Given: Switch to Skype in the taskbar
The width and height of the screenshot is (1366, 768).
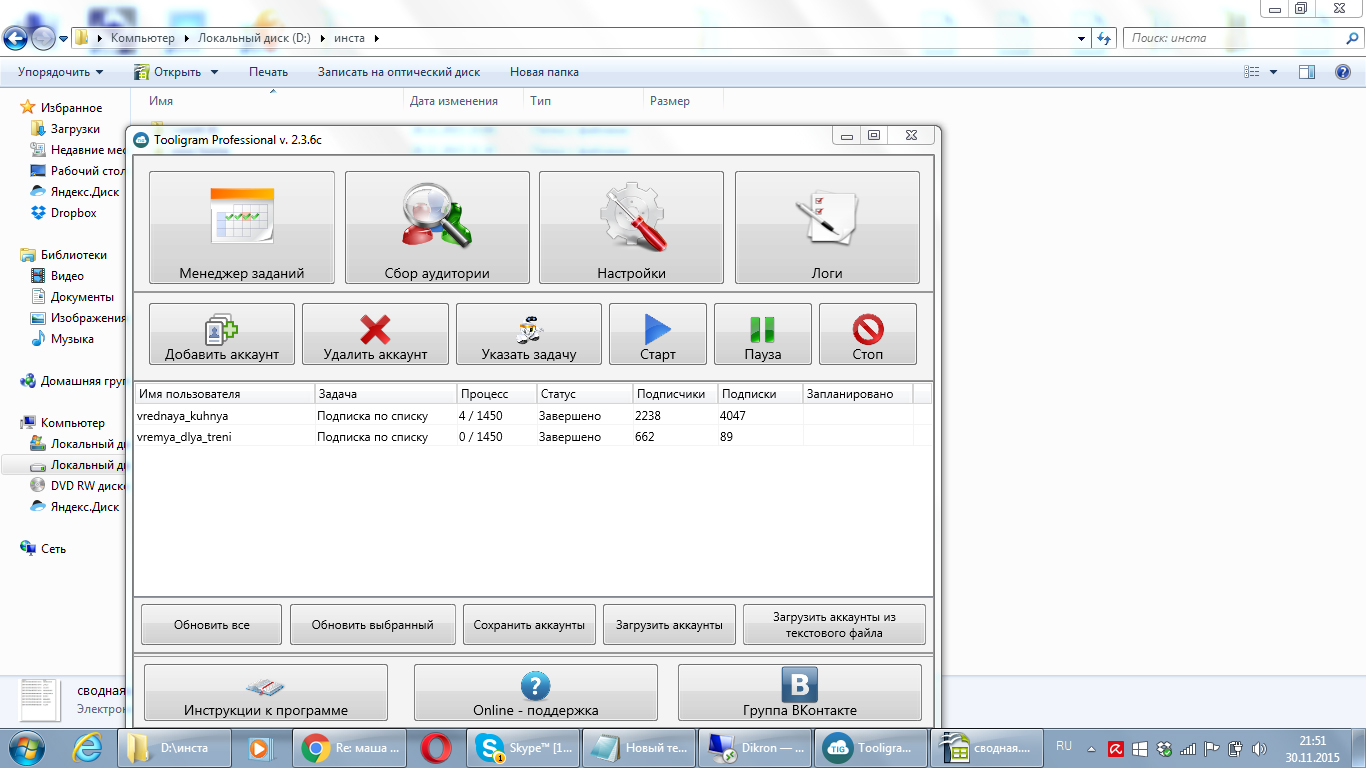Looking at the screenshot, I should (x=523, y=747).
